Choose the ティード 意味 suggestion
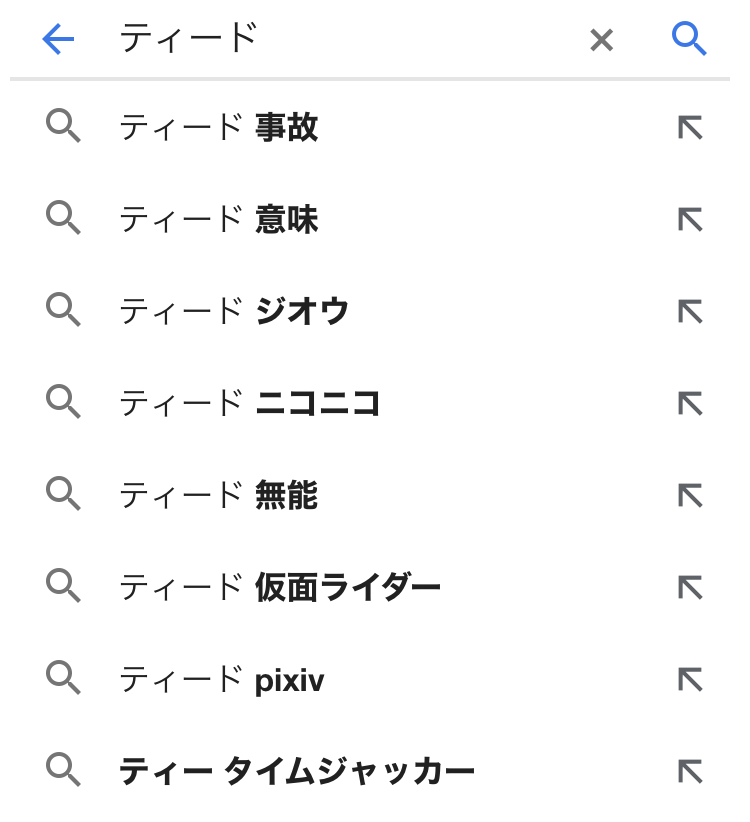The height and width of the screenshot is (822, 750). tap(218, 219)
